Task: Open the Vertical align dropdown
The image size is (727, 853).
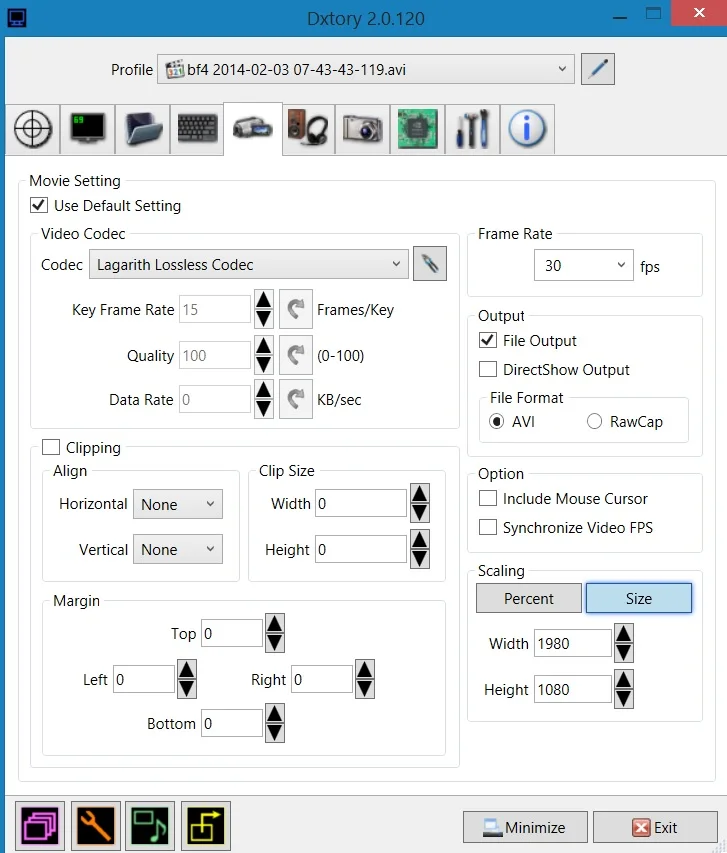Action: tap(178, 549)
